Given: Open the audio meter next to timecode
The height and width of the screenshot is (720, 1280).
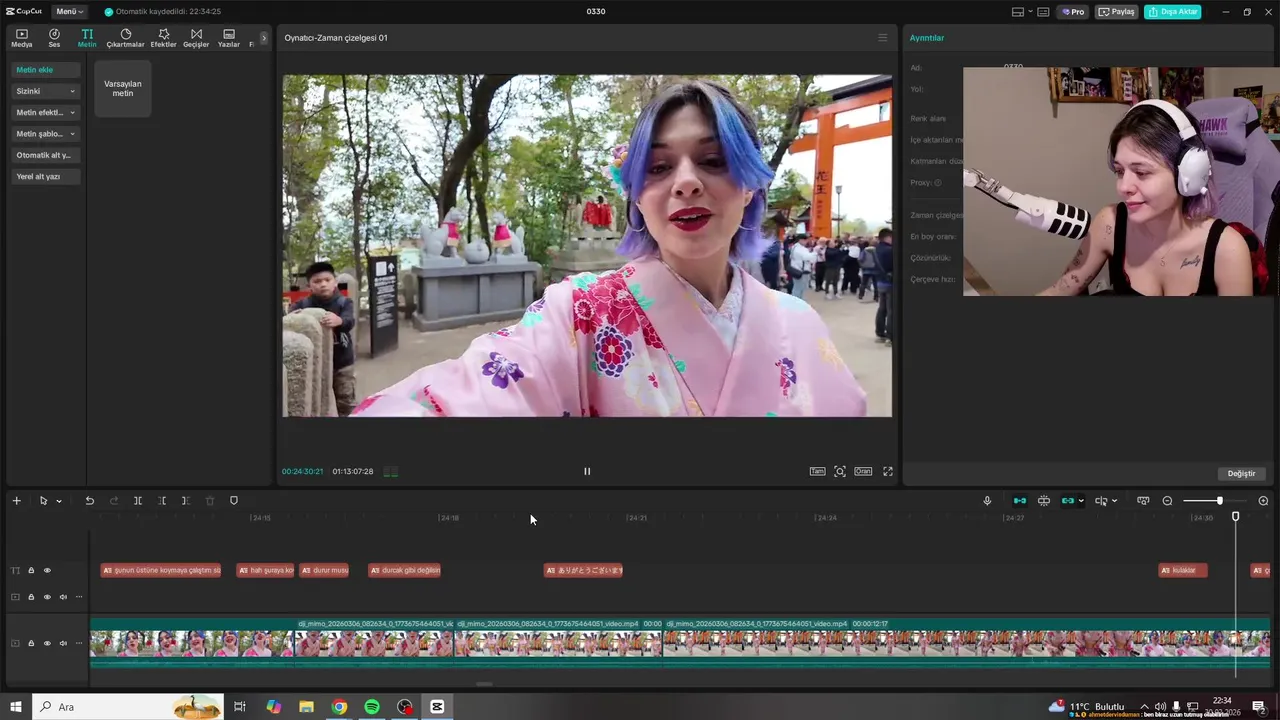Looking at the screenshot, I should tap(390, 471).
